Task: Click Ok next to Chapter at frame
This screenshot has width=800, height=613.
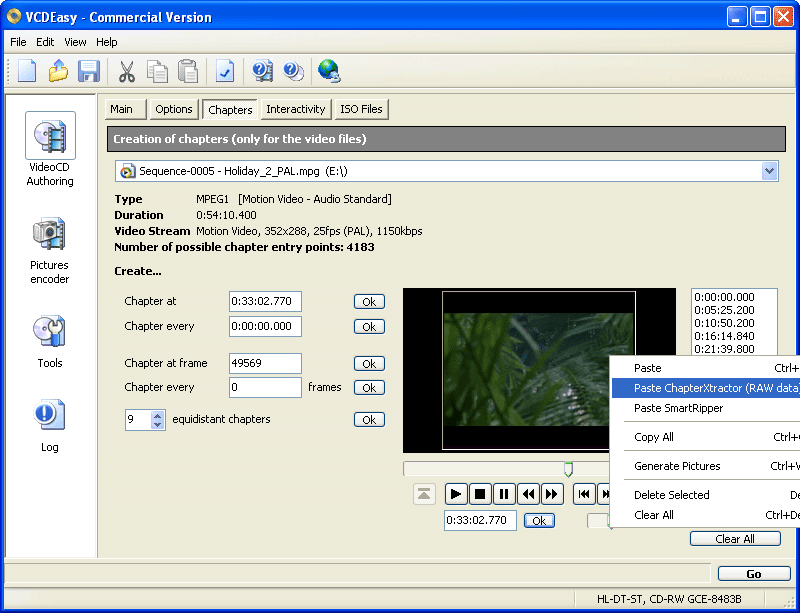Action: [x=369, y=364]
